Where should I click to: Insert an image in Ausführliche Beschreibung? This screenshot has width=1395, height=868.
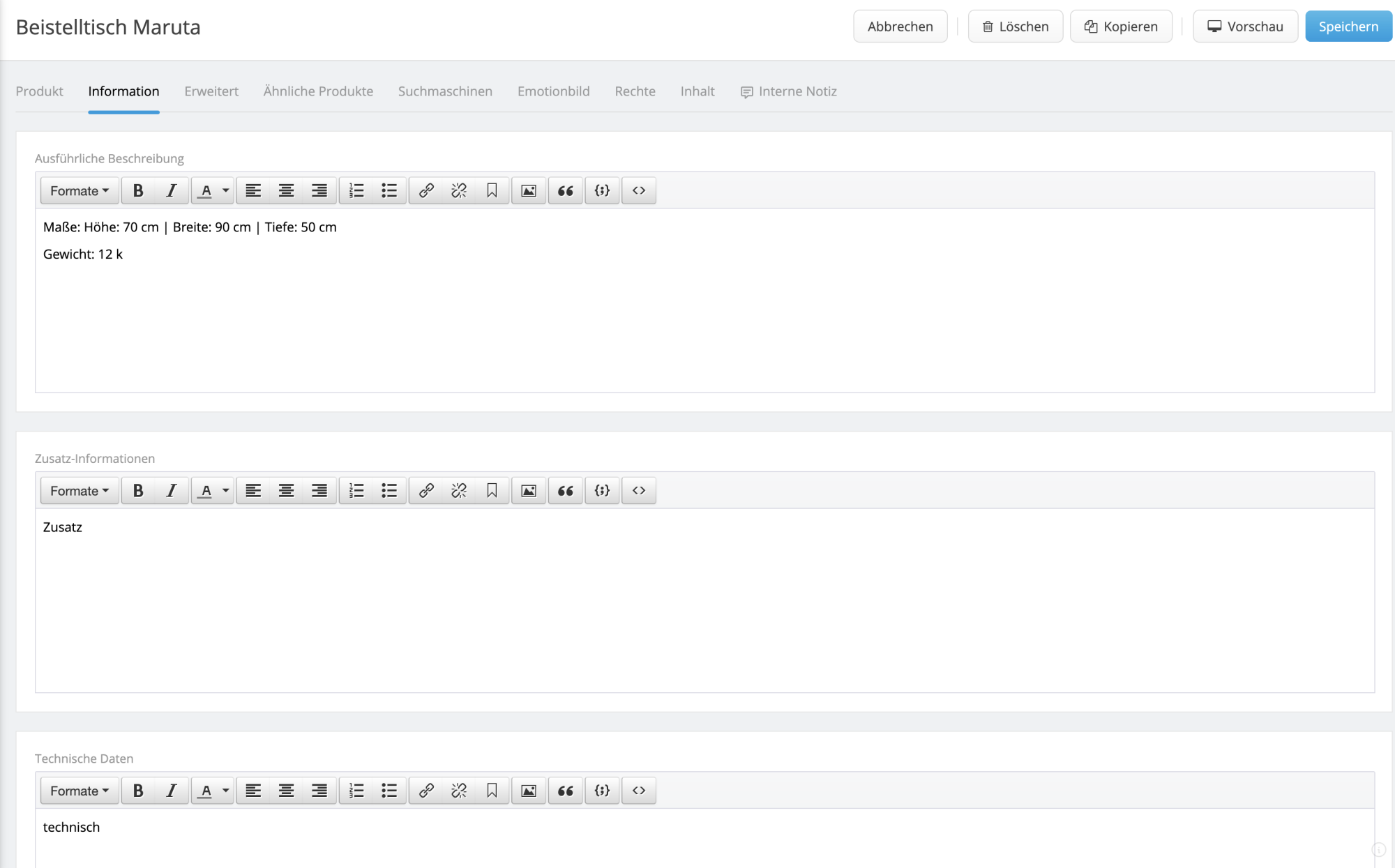[x=529, y=190]
